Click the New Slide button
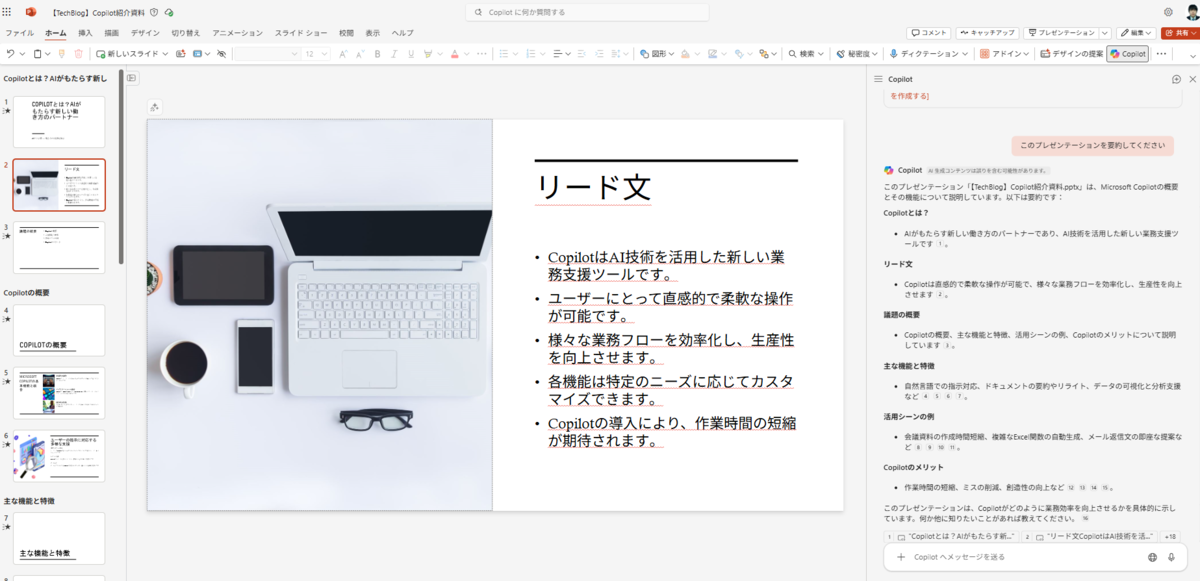 point(127,54)
